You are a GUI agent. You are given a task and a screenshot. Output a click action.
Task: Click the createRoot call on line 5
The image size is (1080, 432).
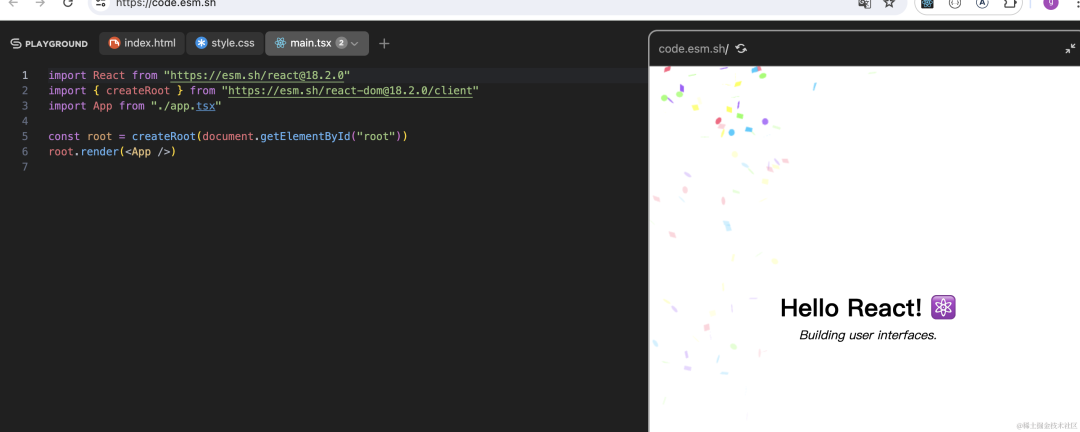click(x=163, y=136)
